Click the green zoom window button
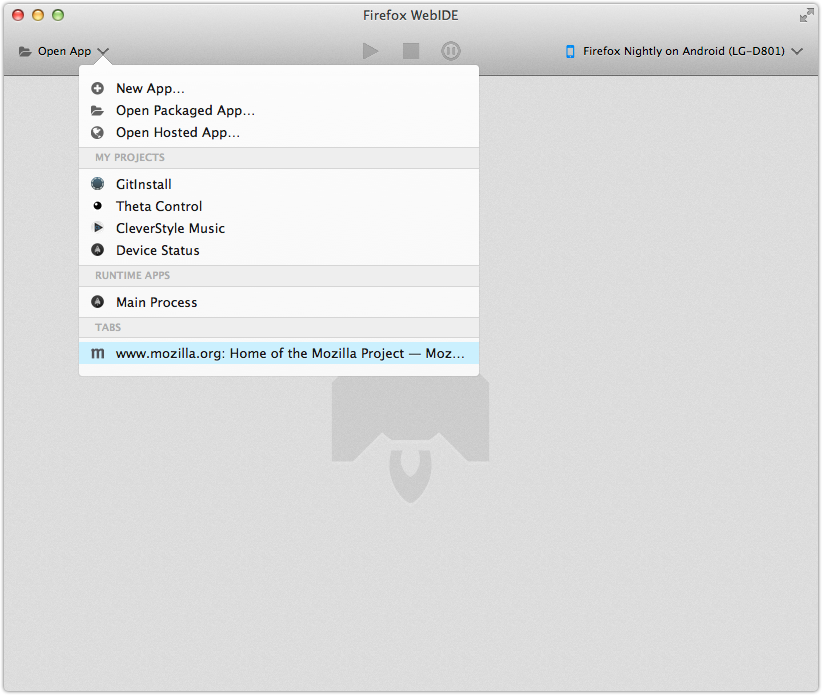The width and height of the screenshot is (822, 695). pos(58,15)
